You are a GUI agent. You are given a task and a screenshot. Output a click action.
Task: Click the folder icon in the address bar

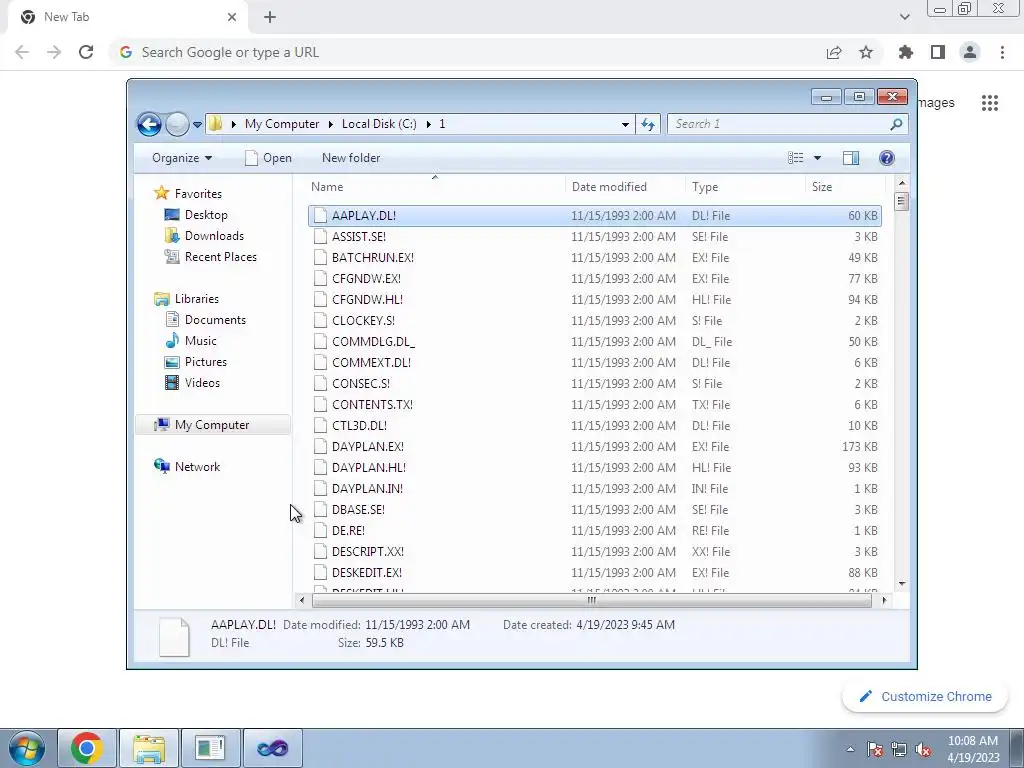(216, 123)
